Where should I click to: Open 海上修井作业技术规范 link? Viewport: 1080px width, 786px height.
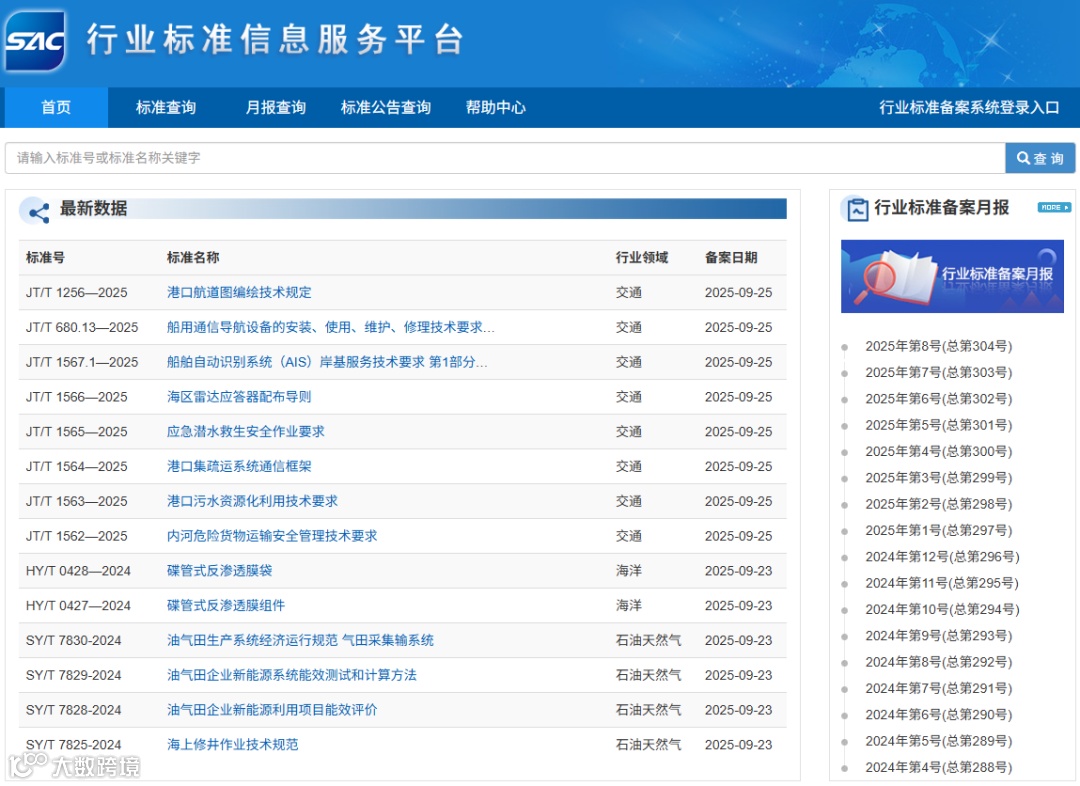(233, 745)
